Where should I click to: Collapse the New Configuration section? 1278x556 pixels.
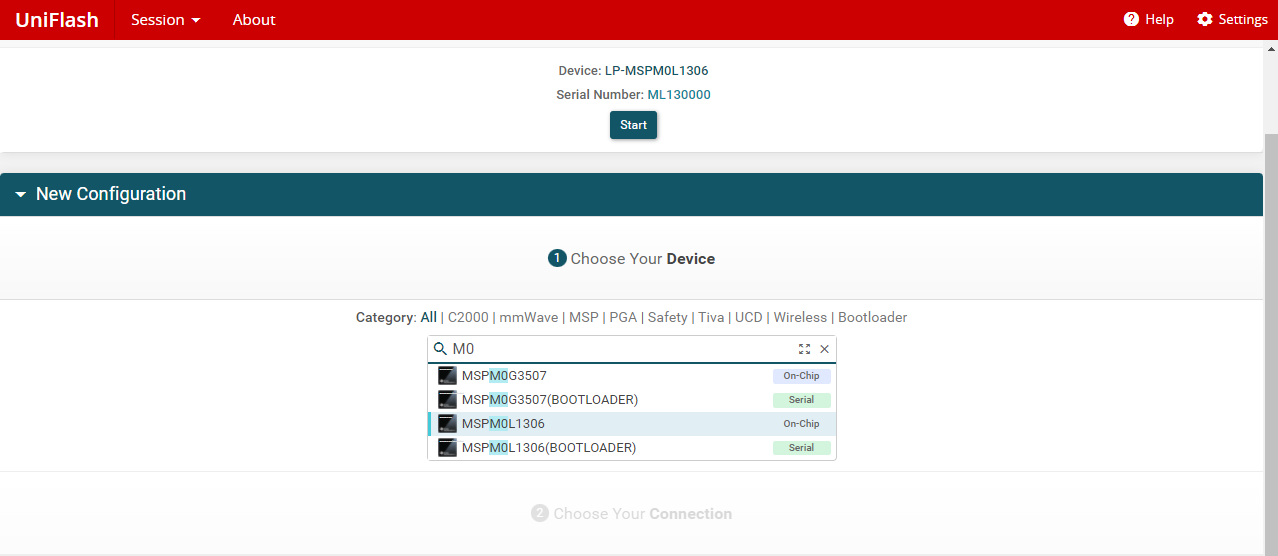coord(20,194)
